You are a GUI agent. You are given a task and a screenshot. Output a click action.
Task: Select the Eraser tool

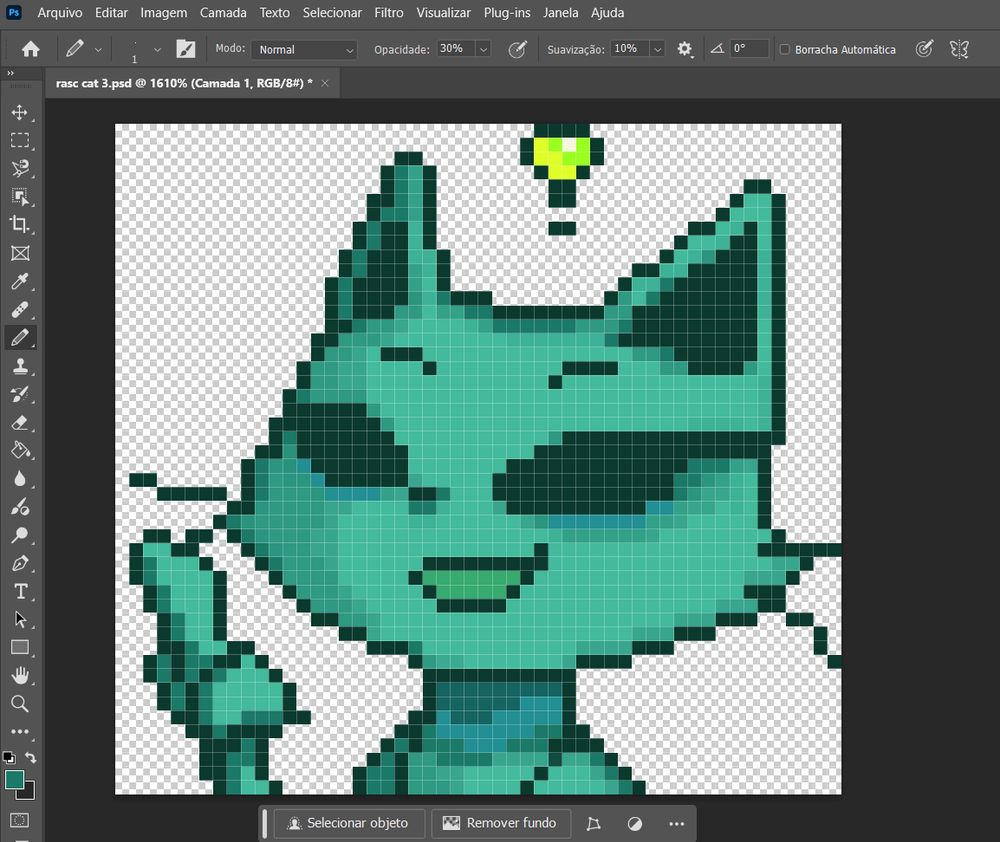click(20, 422)
